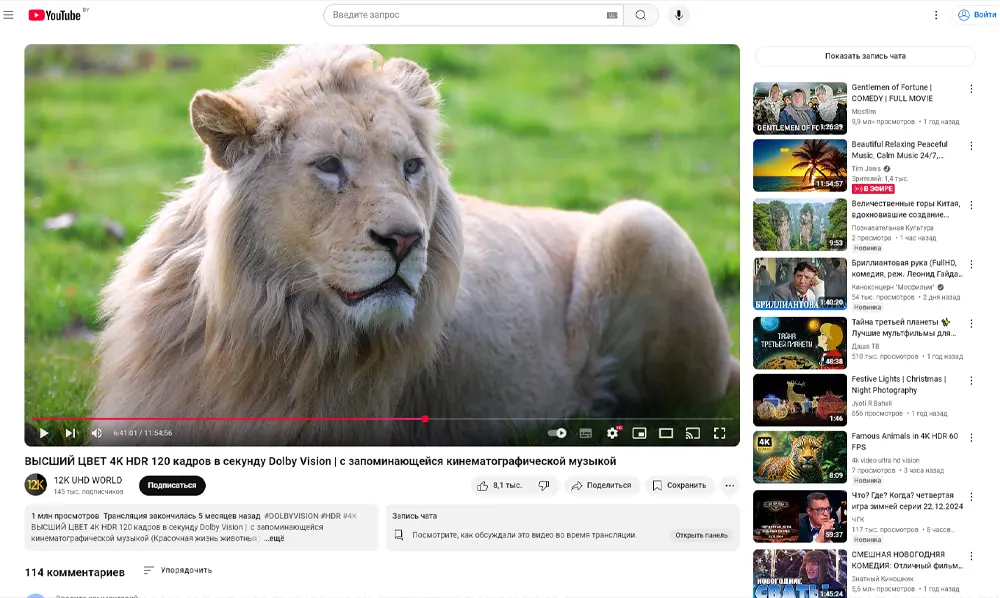Open the Tim Janis channel name

[866, 168]
